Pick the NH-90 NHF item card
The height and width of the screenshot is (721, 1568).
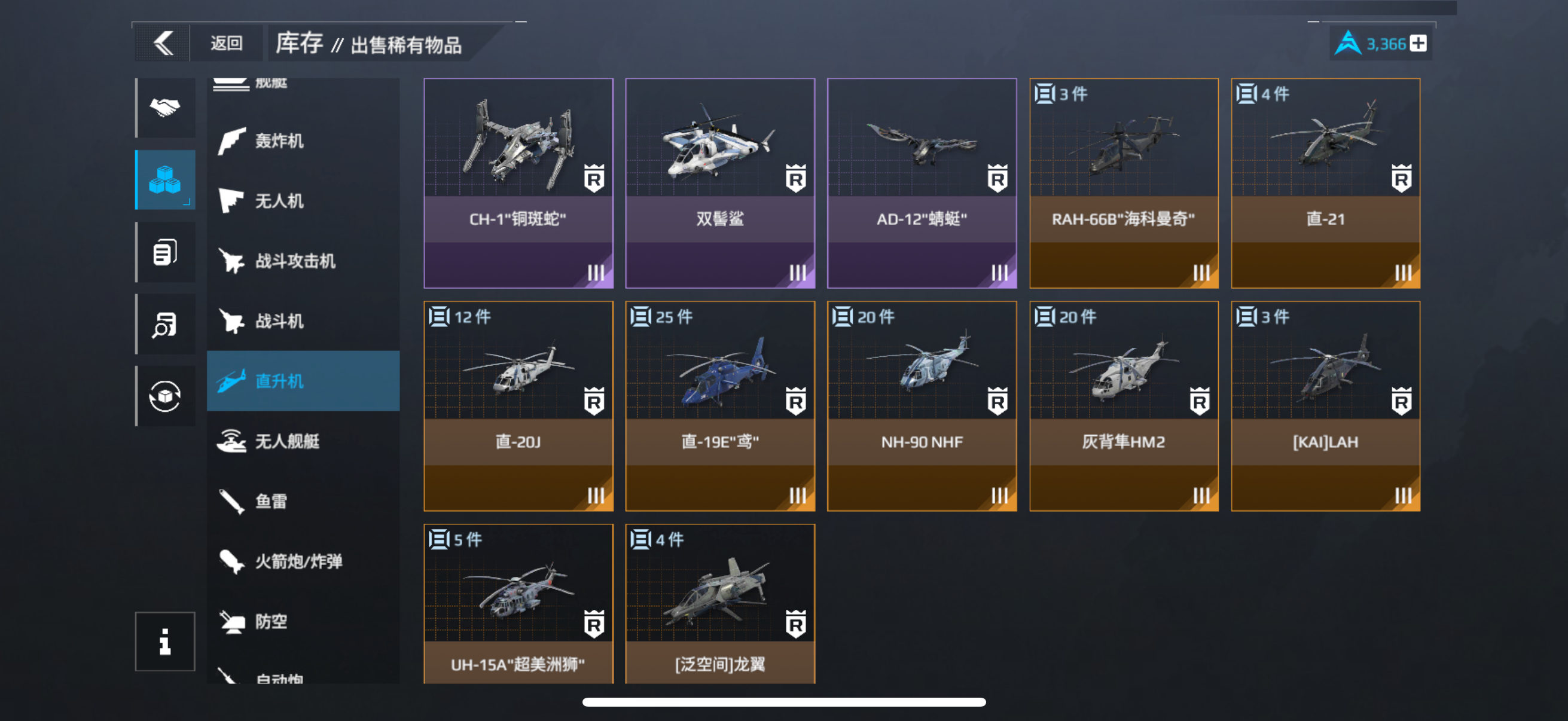coord(922,406)
